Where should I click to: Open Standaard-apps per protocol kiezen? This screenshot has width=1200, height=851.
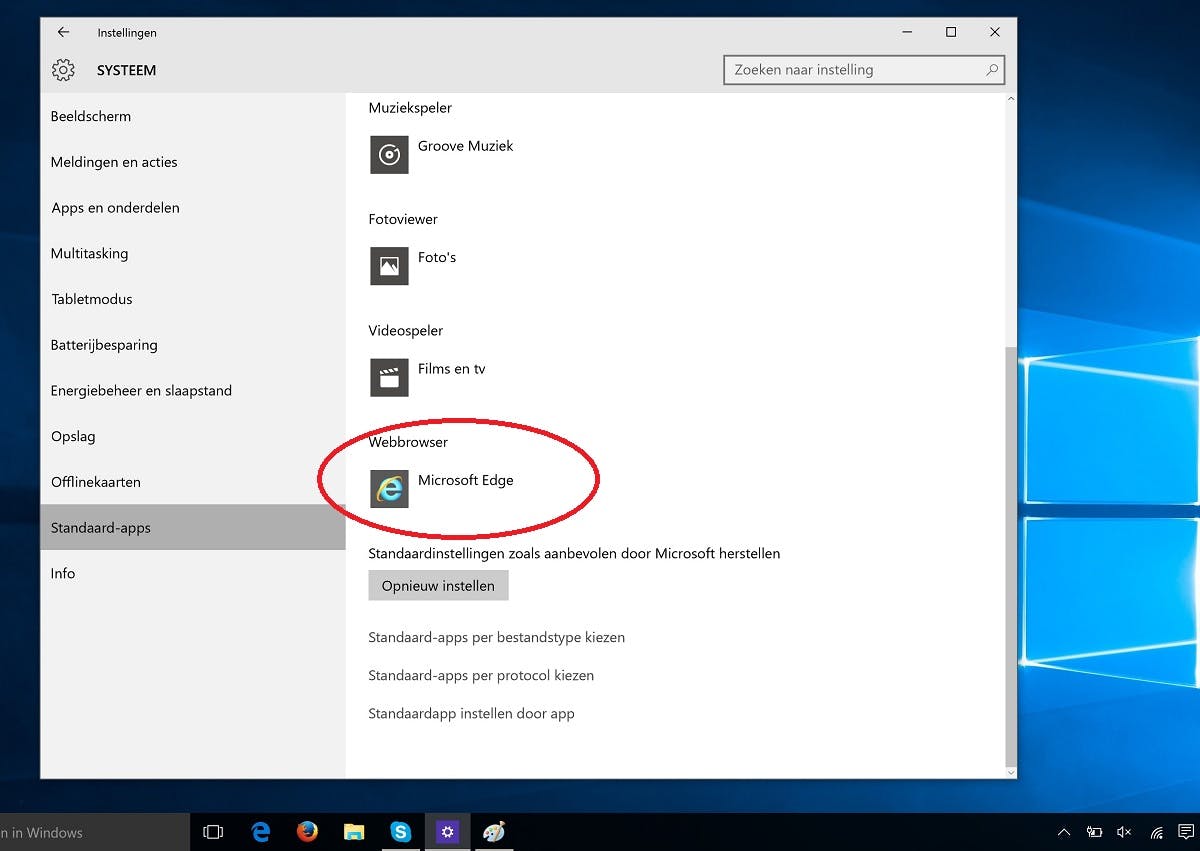pyautogui.click(x=481, y=675)
